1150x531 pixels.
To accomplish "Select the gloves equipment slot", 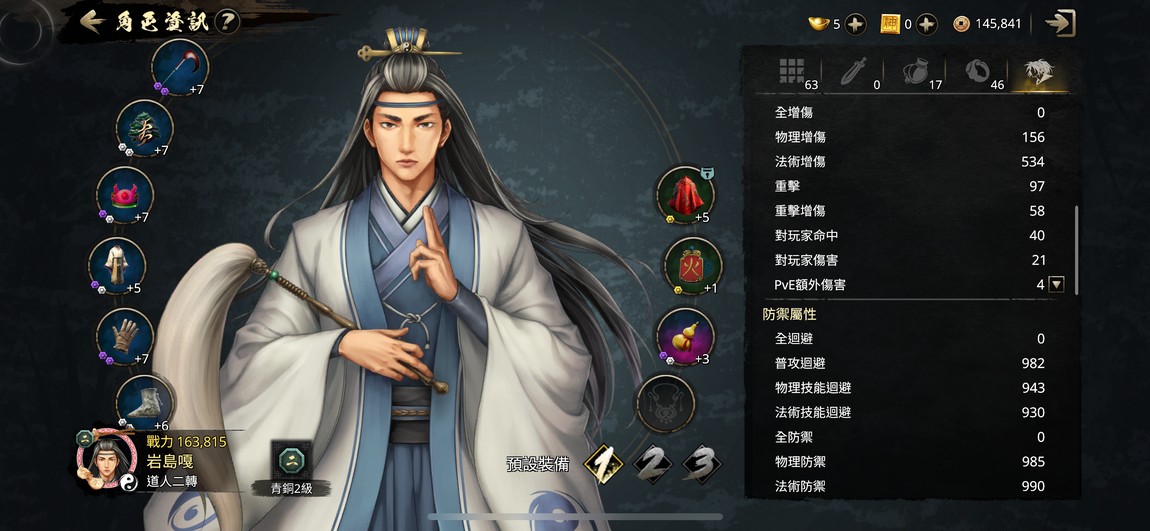I will coord(125,337).
